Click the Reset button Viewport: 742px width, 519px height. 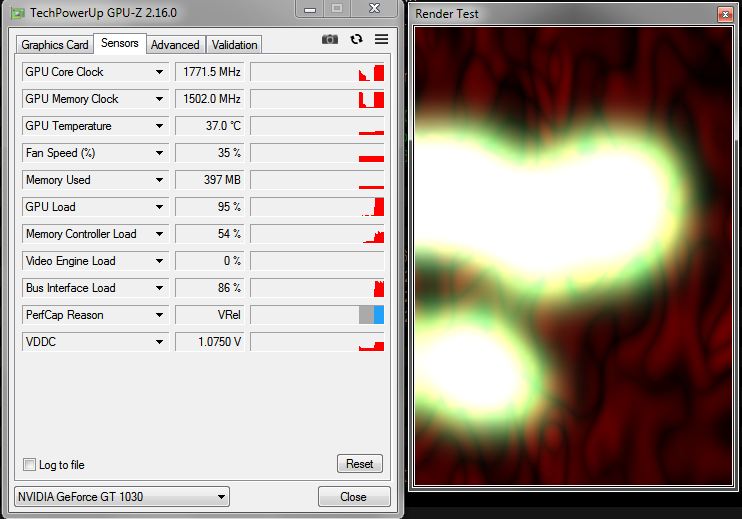point(360,464)
